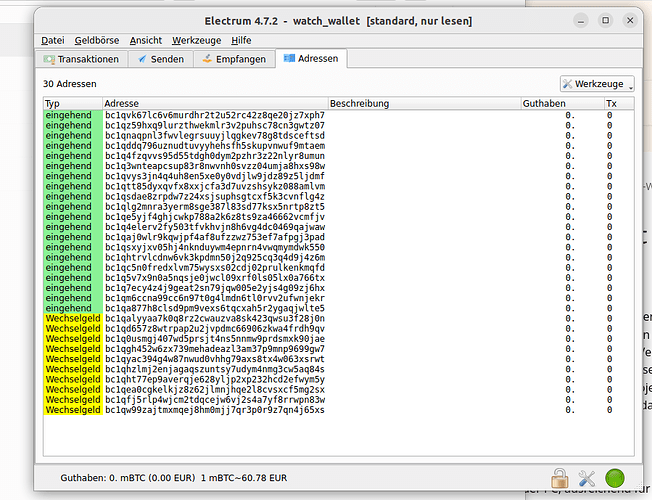The height and width of the screenshot is (500, 652).
Task: Switch to the Empfangen tab
Action: coord(234,59)
